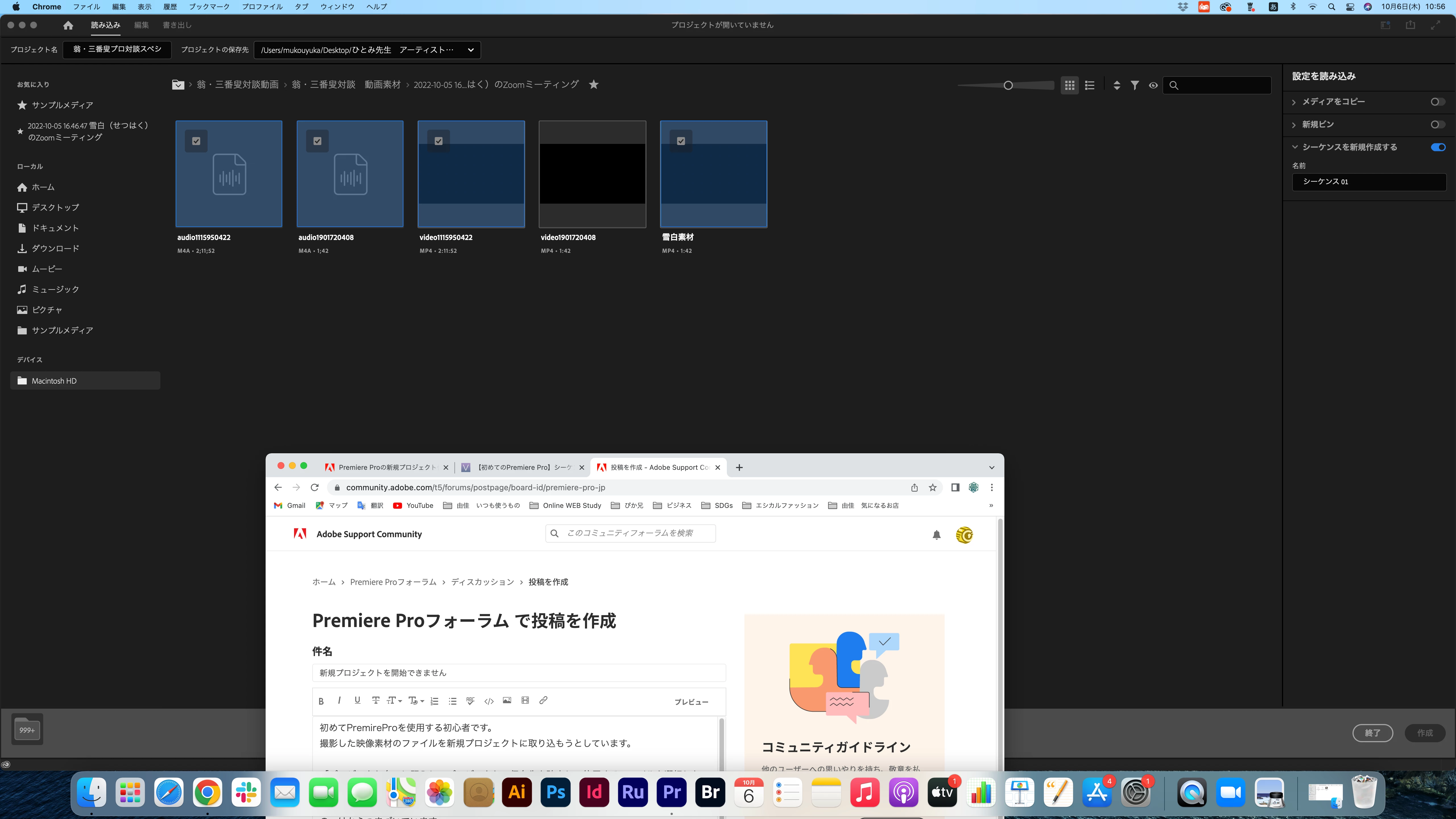Open the ウィンドウ menu in the menu bar
Viewport: 1456px width, 819px height.
[337, 7]
